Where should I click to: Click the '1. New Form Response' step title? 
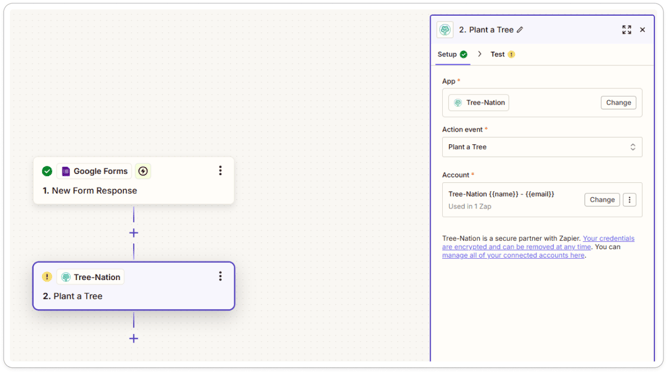click(90, 190)
